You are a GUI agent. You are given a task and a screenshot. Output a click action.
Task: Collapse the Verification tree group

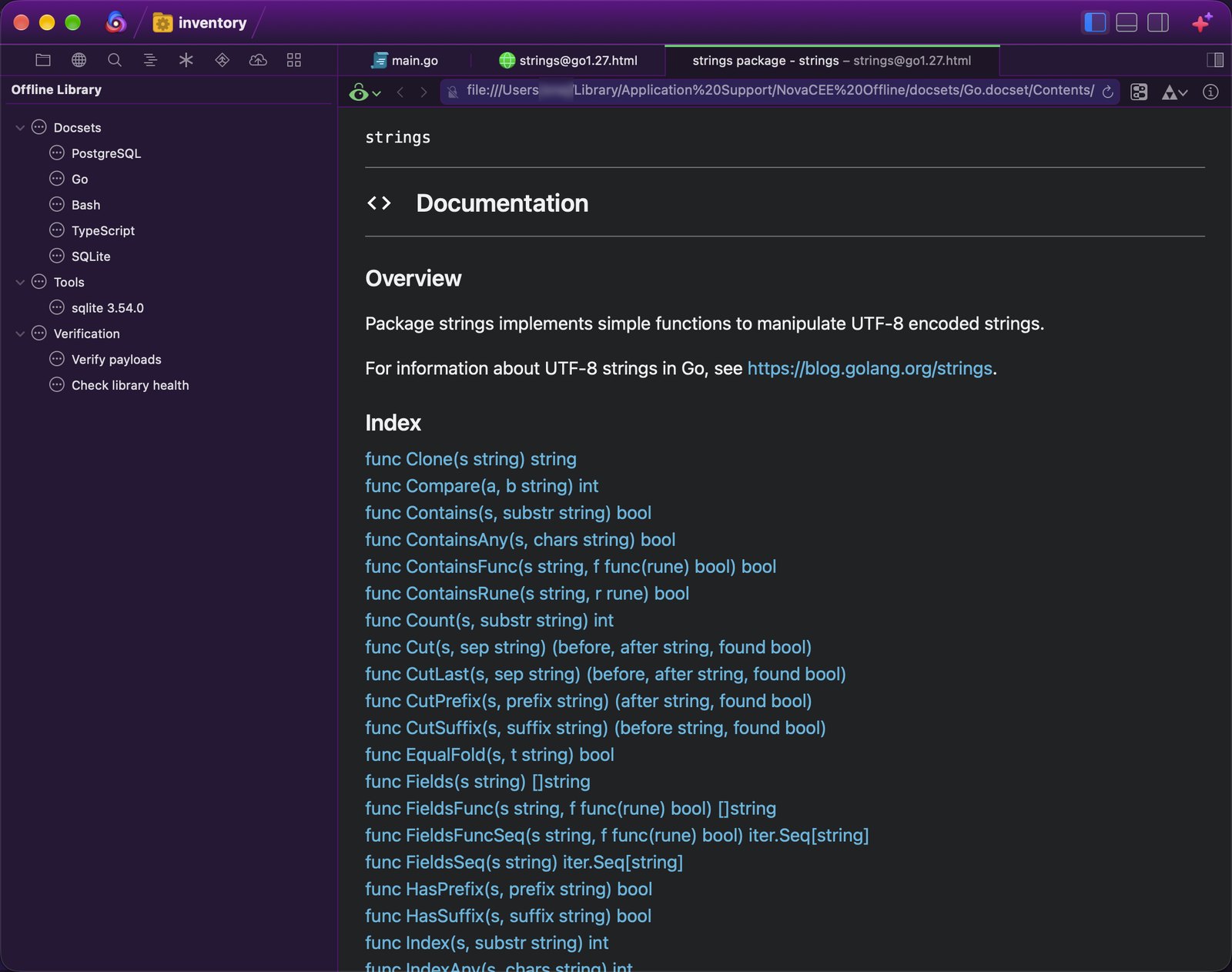[20, 333]
